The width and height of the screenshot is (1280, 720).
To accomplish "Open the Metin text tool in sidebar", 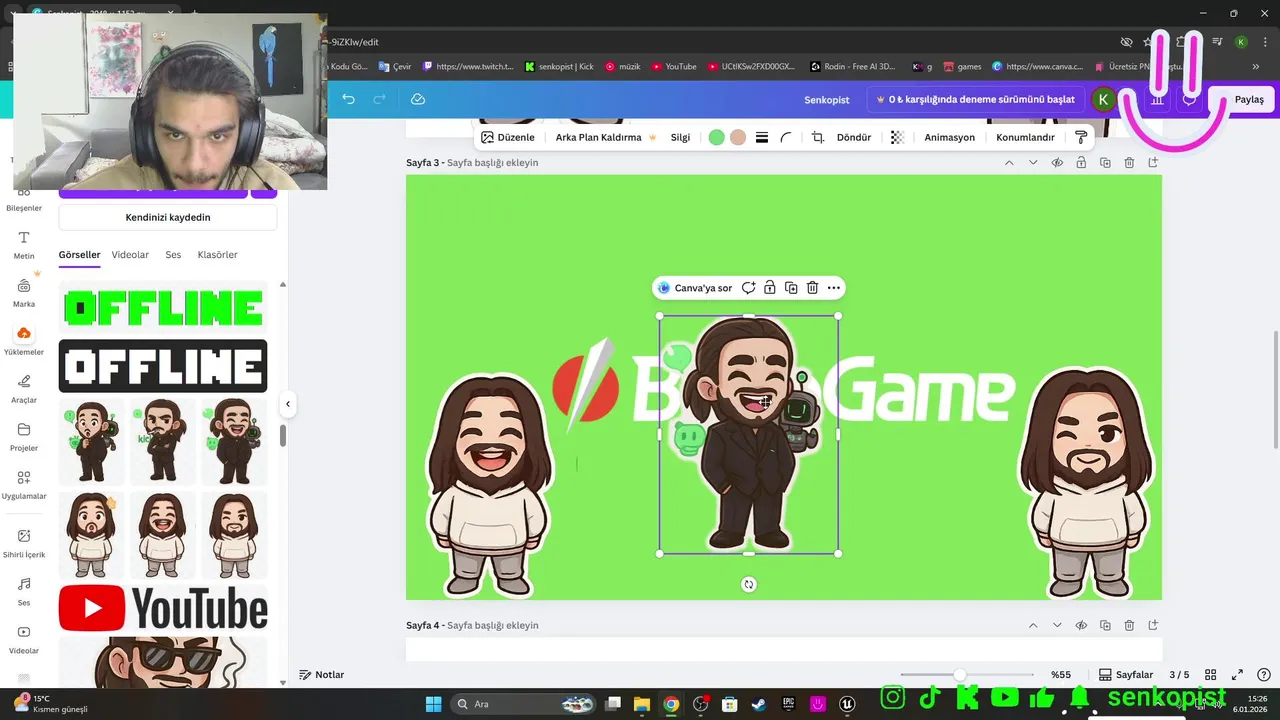I will pos(24,244).
